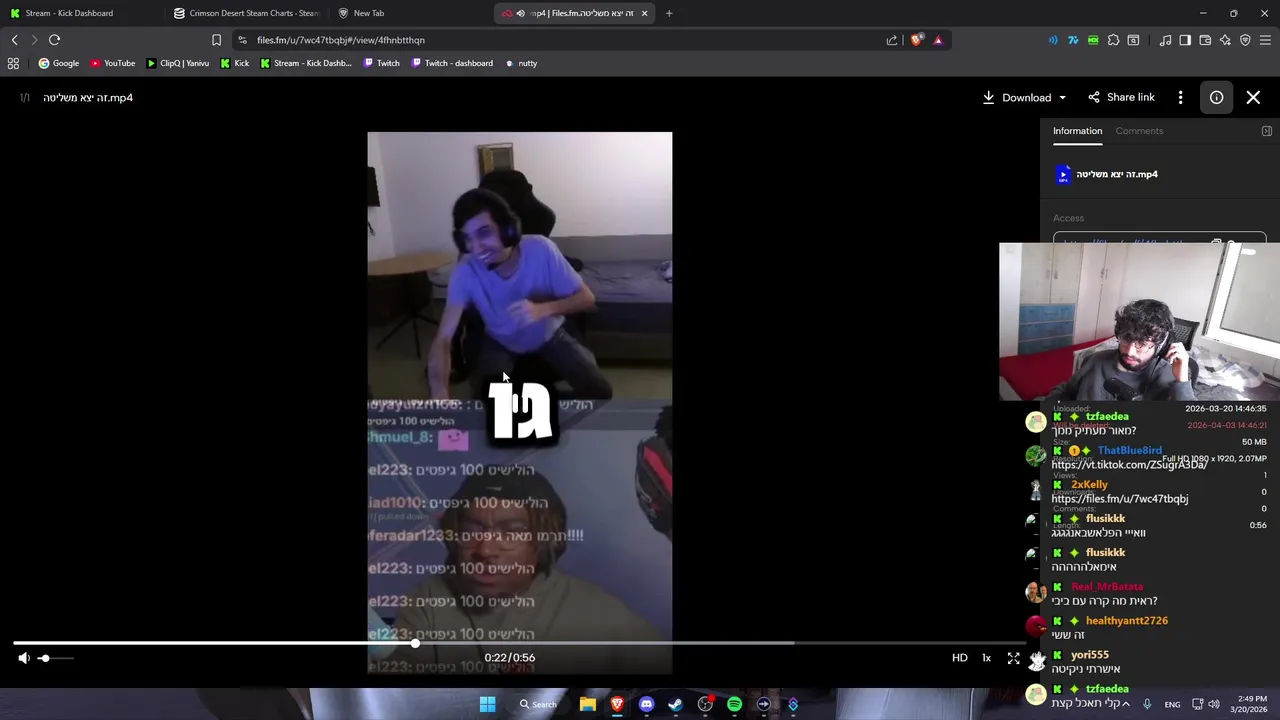
Task: Open the Google bookmark
Action: coord(58,63)
